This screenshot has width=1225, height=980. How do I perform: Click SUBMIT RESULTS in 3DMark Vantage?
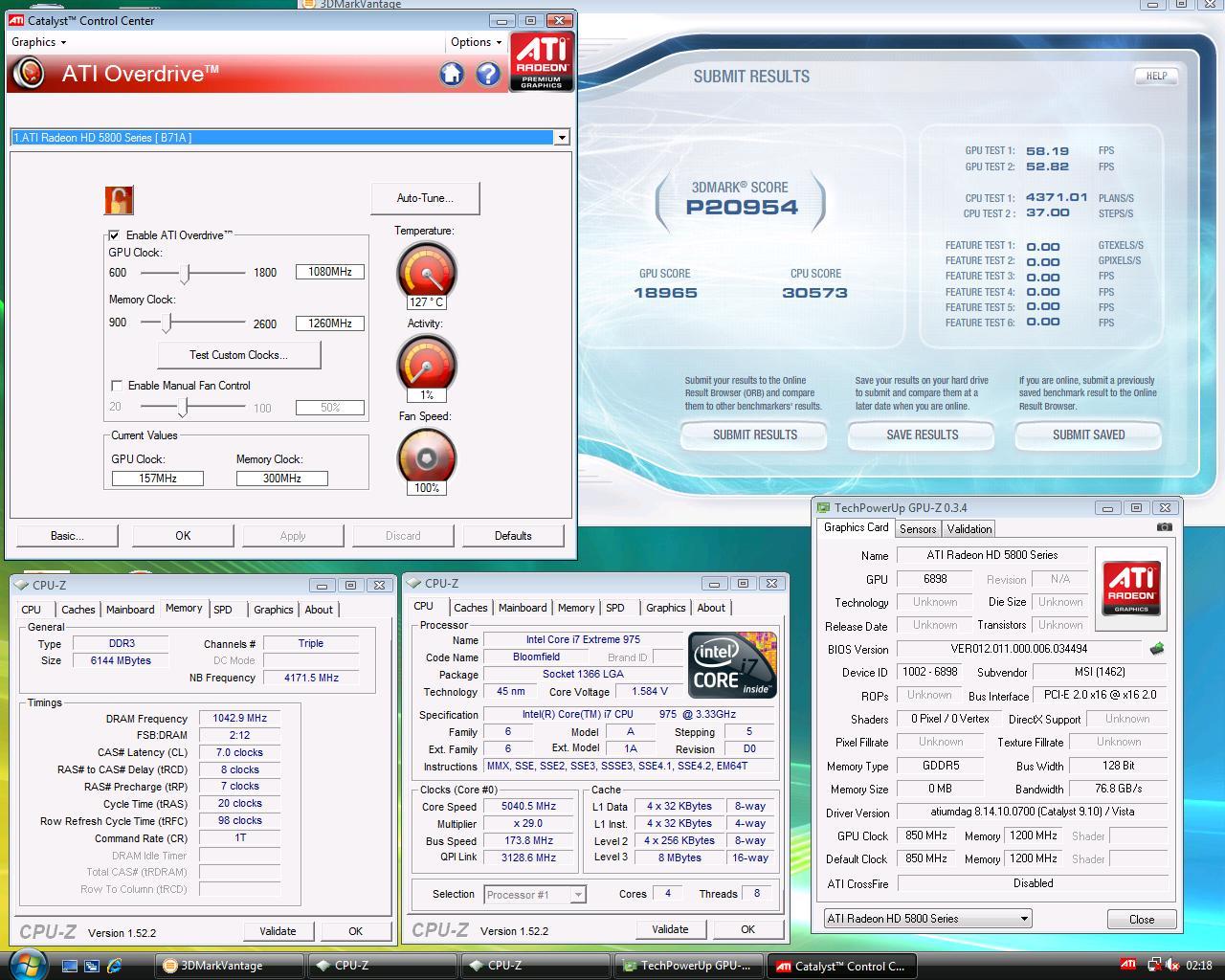[755, 435]
